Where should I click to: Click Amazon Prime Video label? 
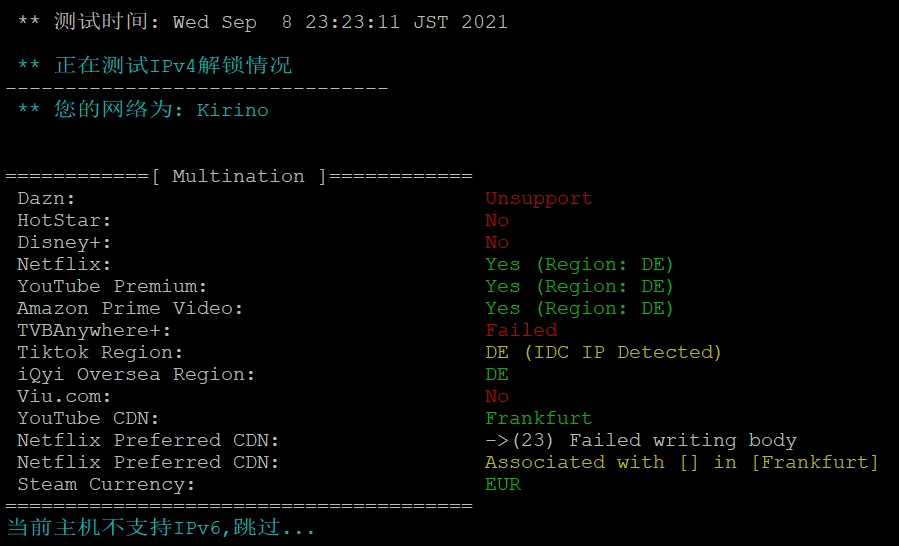click(130, 309)
